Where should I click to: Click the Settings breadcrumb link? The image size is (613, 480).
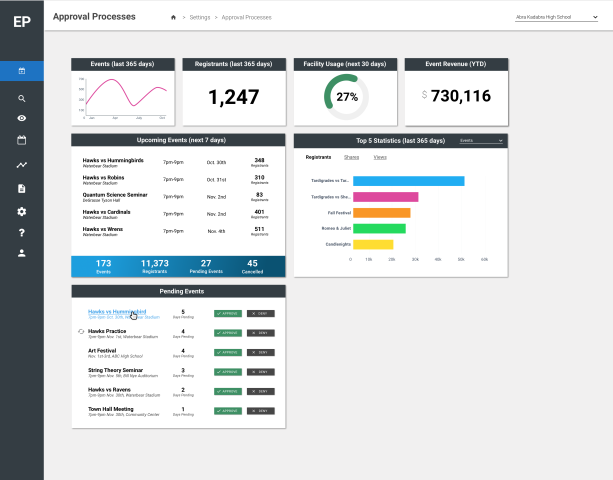coord(200,17)
